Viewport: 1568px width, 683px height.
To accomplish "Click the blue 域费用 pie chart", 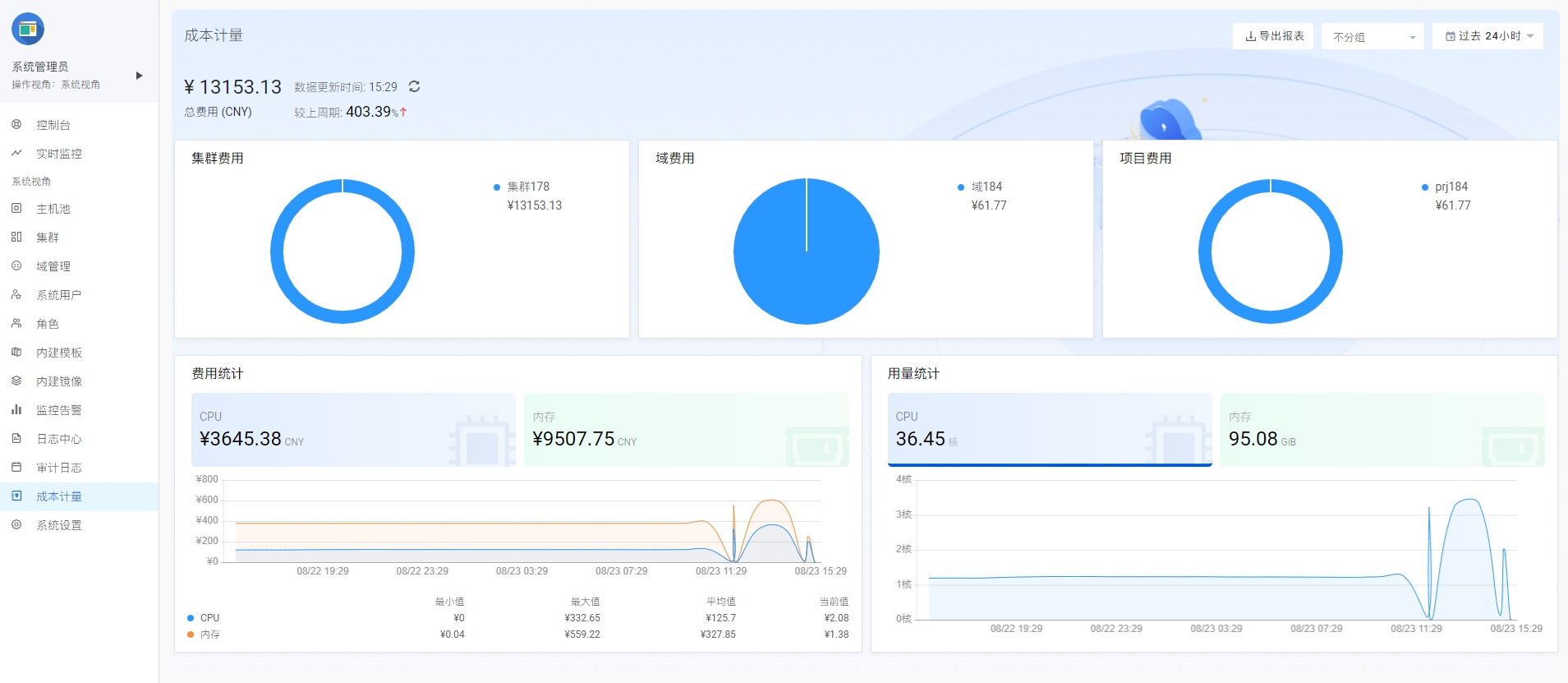I will coord(806,252).
